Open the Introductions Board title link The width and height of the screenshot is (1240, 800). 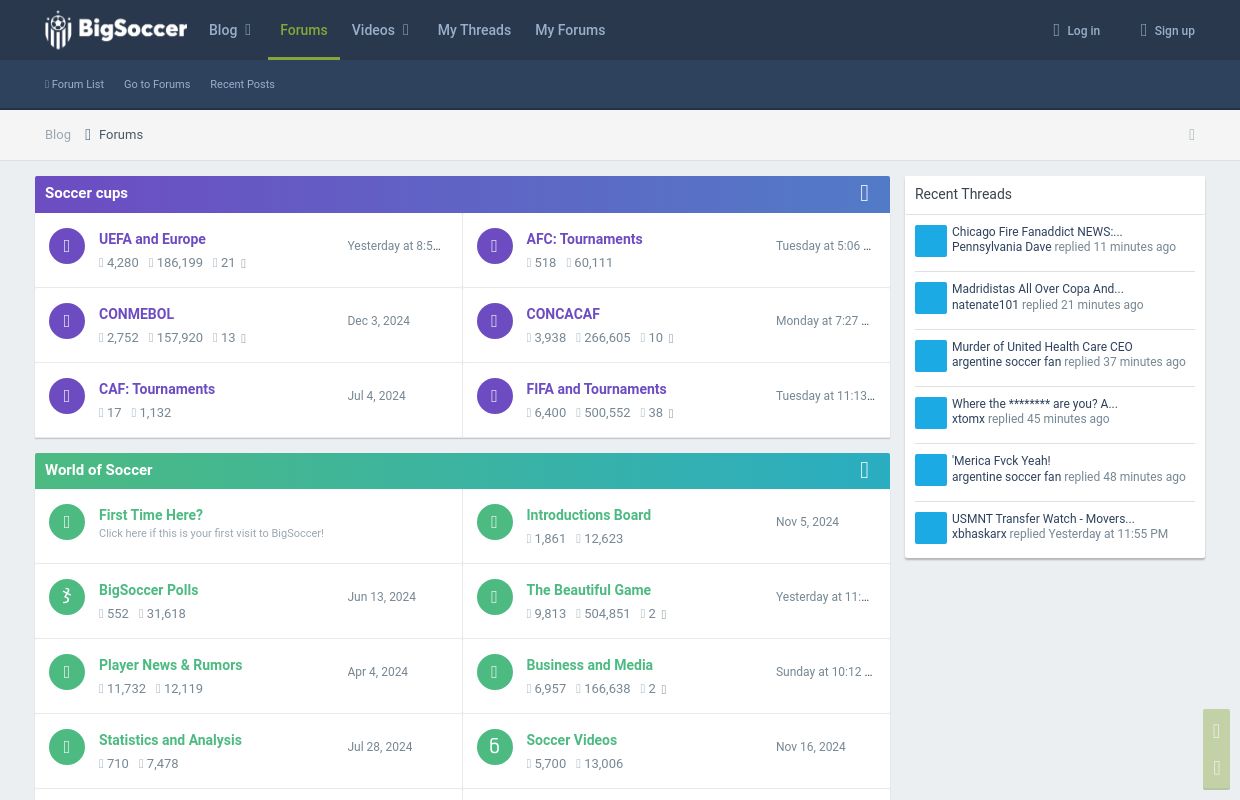[589, 515]
